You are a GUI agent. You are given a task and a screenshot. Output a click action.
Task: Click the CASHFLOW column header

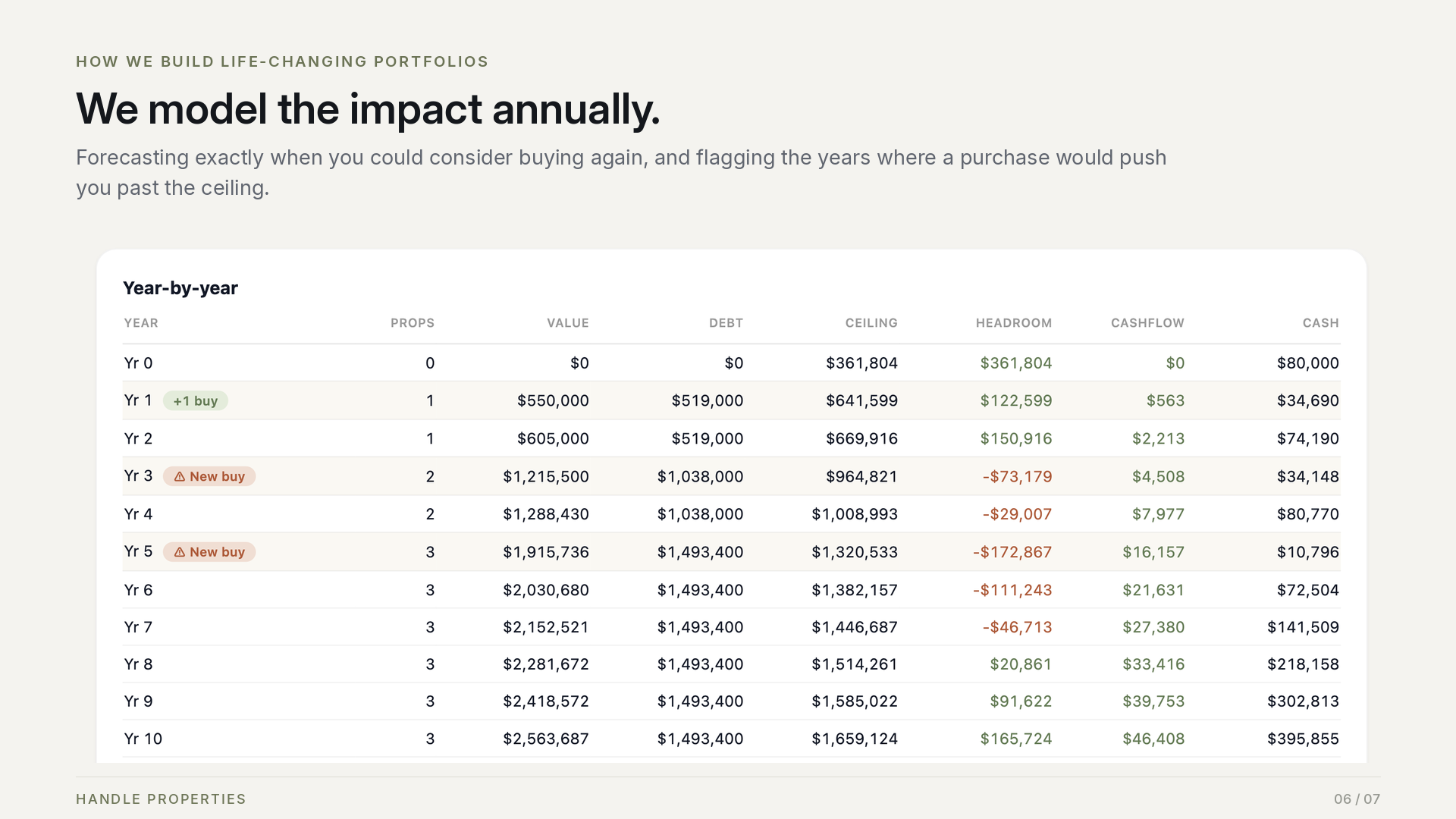1147,323
